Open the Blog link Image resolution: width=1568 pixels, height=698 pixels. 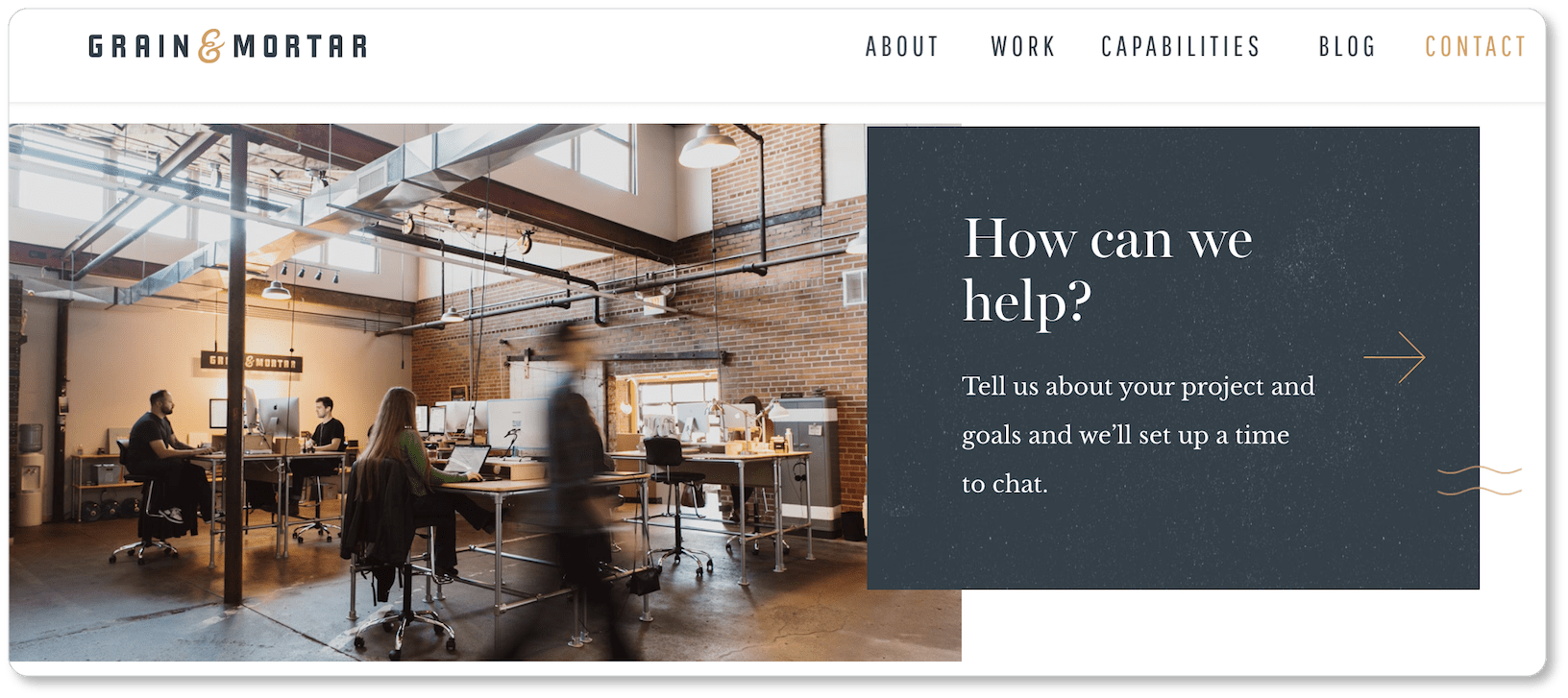click(1347, 46)
